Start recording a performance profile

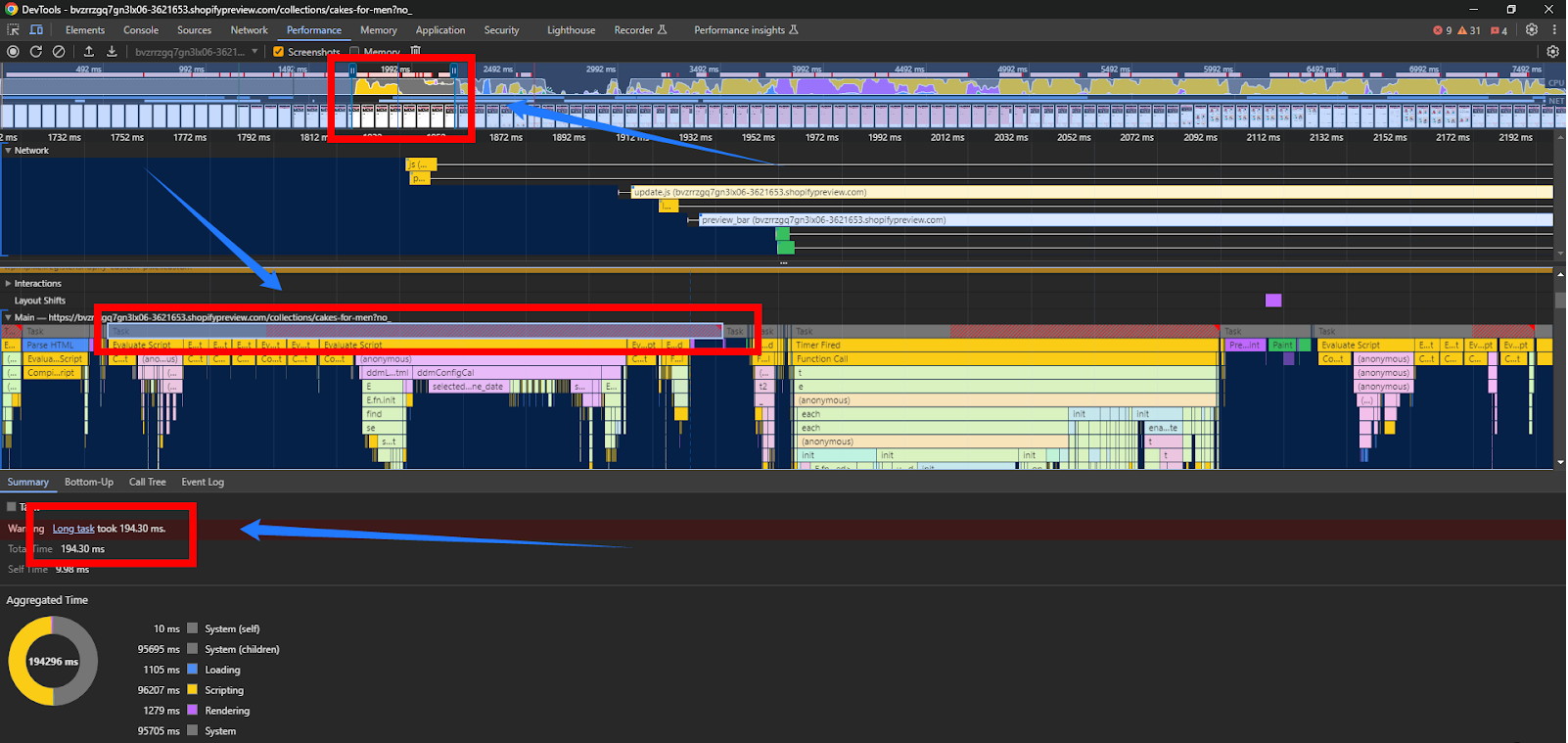coord(13,51)
